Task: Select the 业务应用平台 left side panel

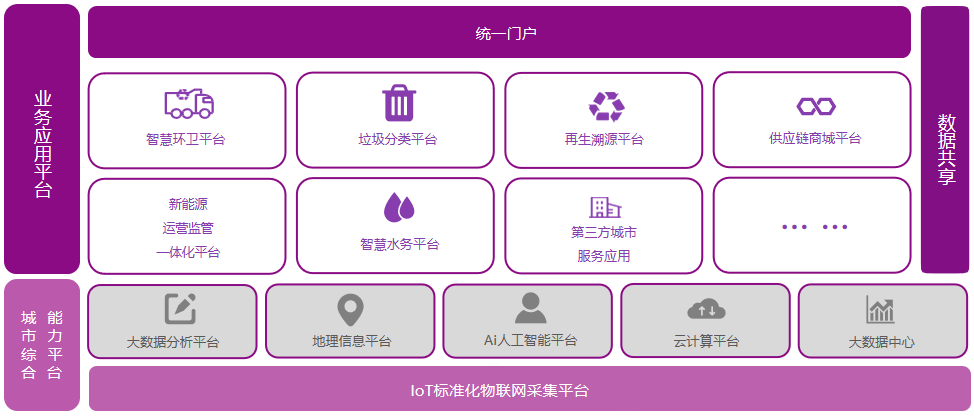Action: [42, 139]
